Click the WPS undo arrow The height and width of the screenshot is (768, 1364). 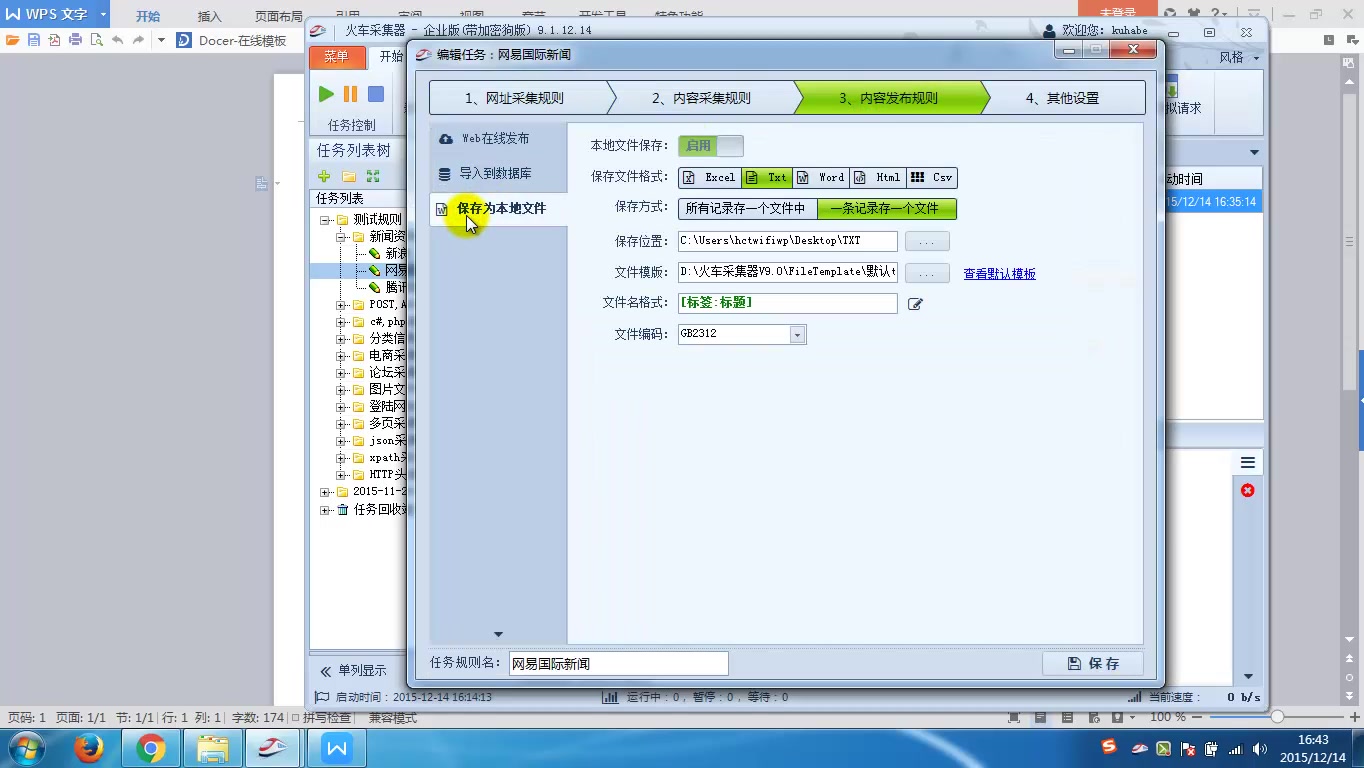click(x=118, y=41)
